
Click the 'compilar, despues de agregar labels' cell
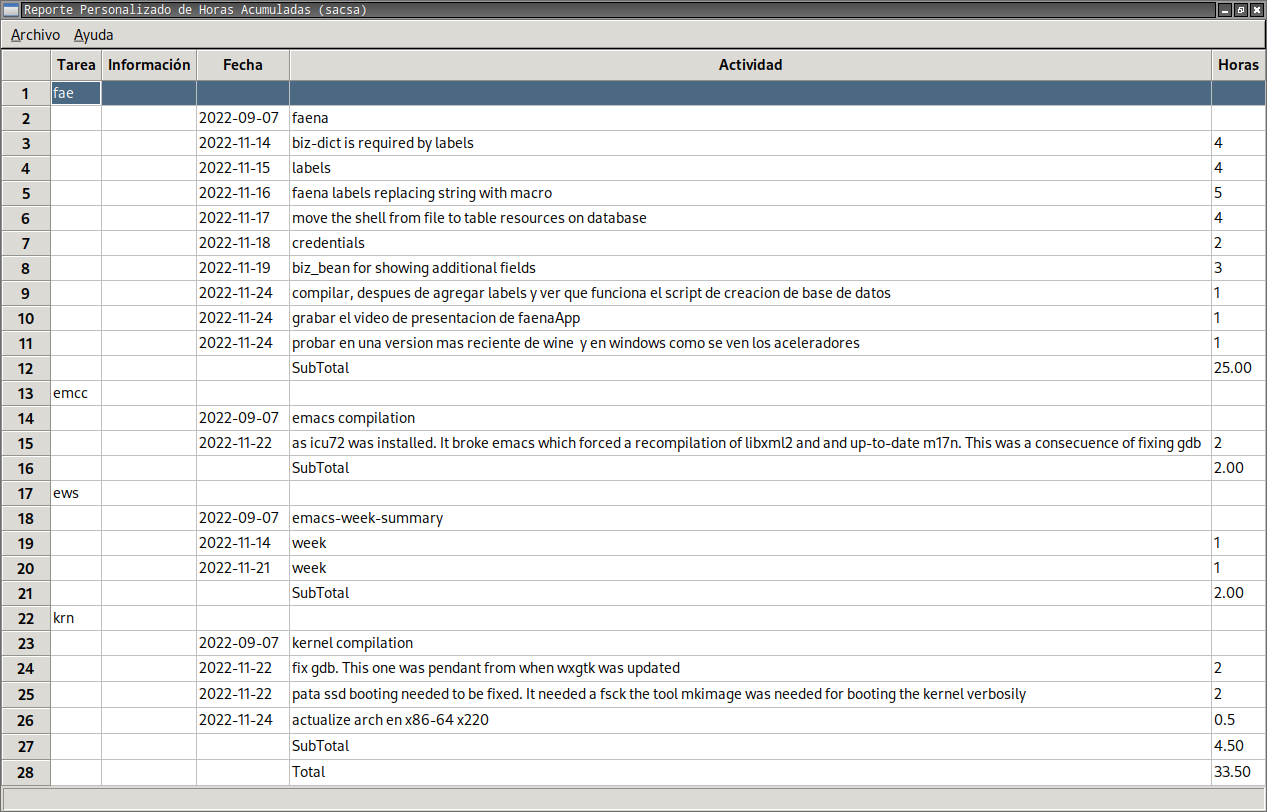coord(750,293)
